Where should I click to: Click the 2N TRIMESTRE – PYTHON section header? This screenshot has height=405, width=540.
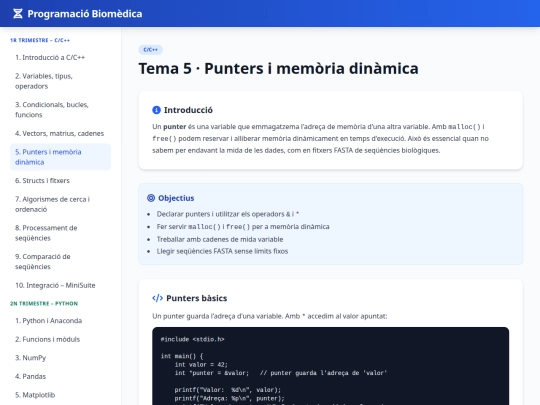point(44,303)
